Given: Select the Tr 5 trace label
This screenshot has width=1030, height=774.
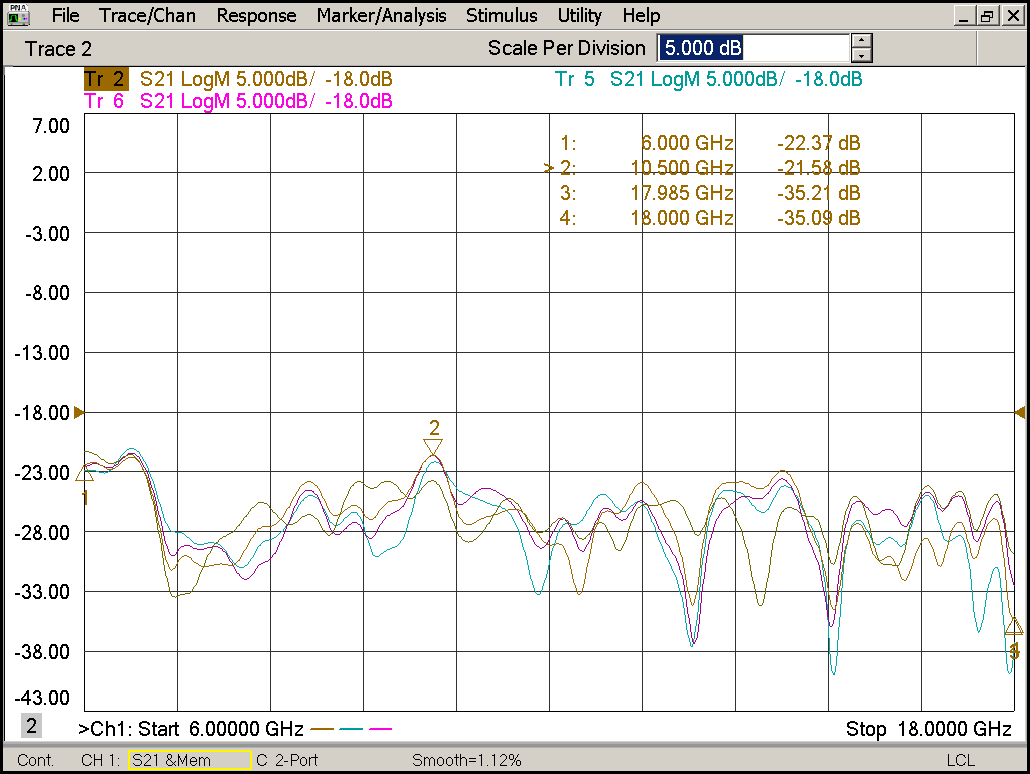Looking at the screenshot, I should click(x=575, y=79).
